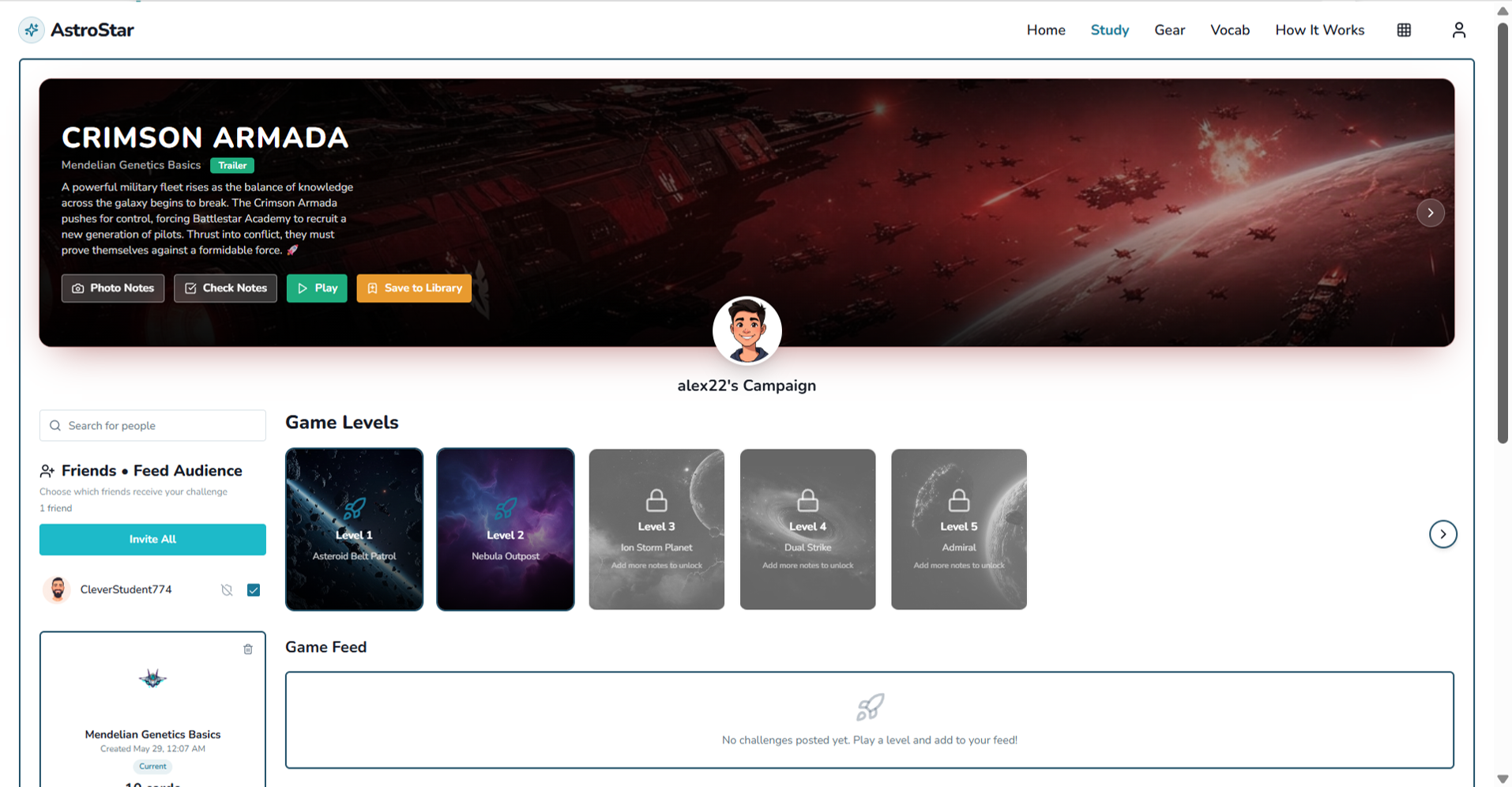Screen dimensions: 1512x787
Task: Click the Photo Notes button
Action: click(113, 288)
